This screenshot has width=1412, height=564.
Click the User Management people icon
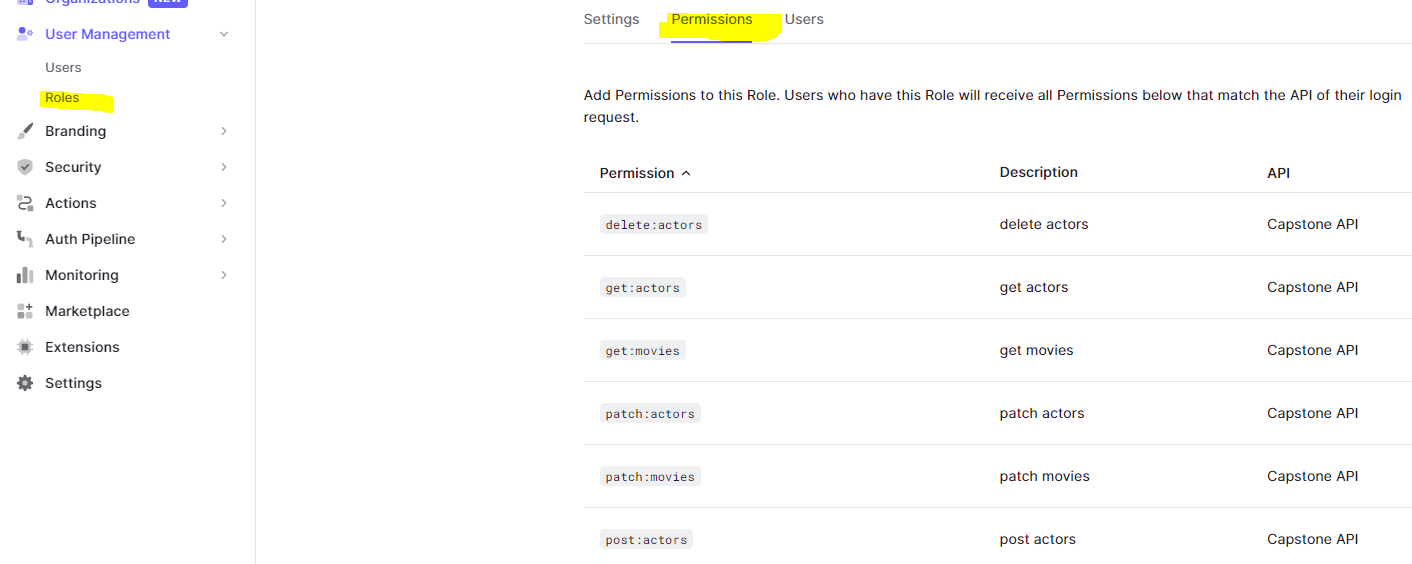[x=25, y=34]
